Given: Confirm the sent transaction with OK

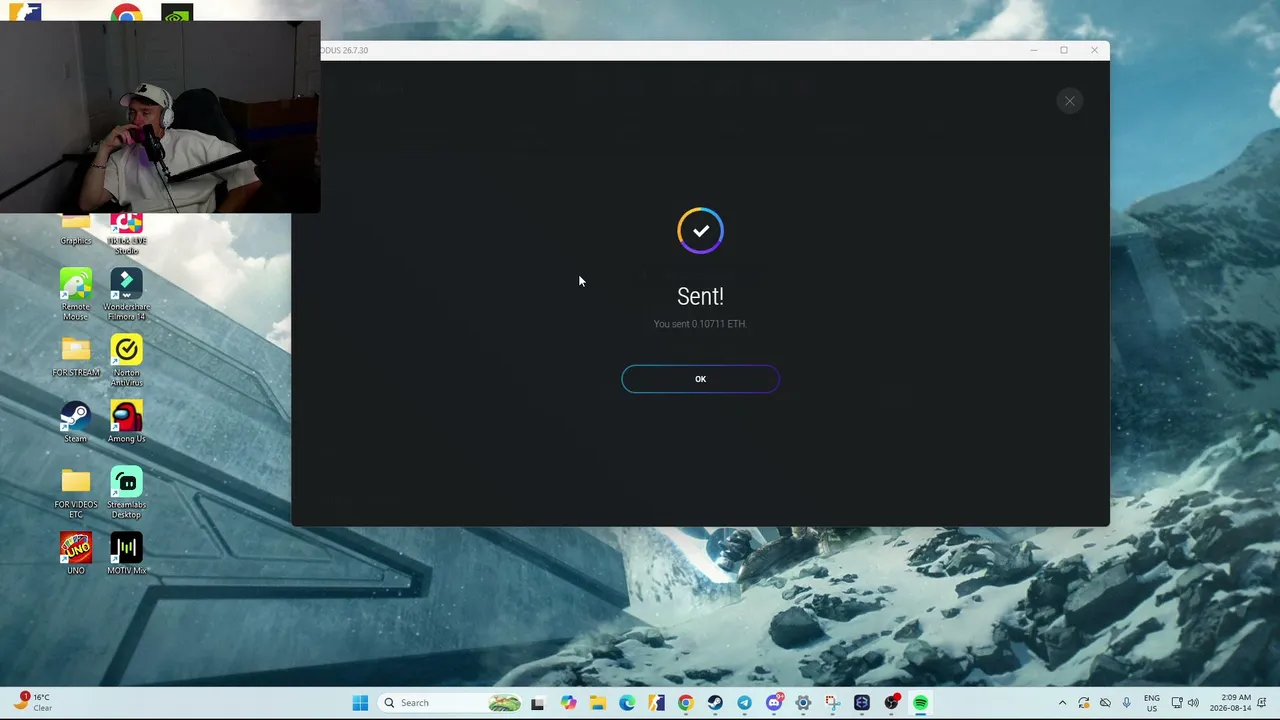Looking at the screenshot, I should tap(700, 379).
